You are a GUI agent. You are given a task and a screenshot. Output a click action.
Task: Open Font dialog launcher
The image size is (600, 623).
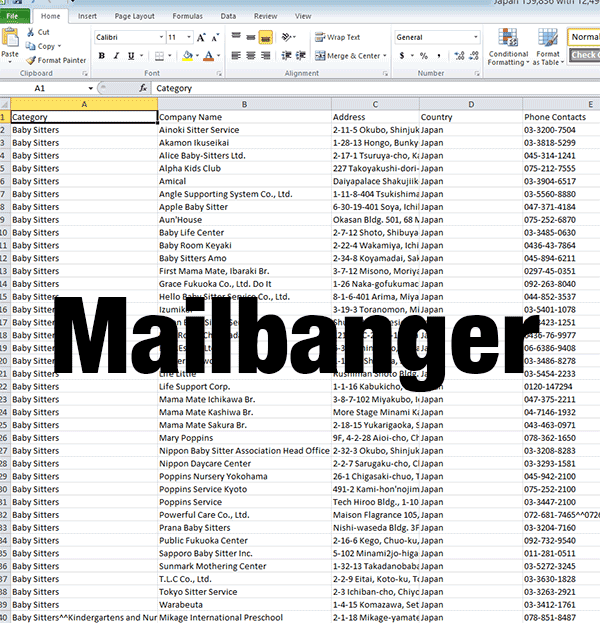pyautogui.click(x=219, y=74)
